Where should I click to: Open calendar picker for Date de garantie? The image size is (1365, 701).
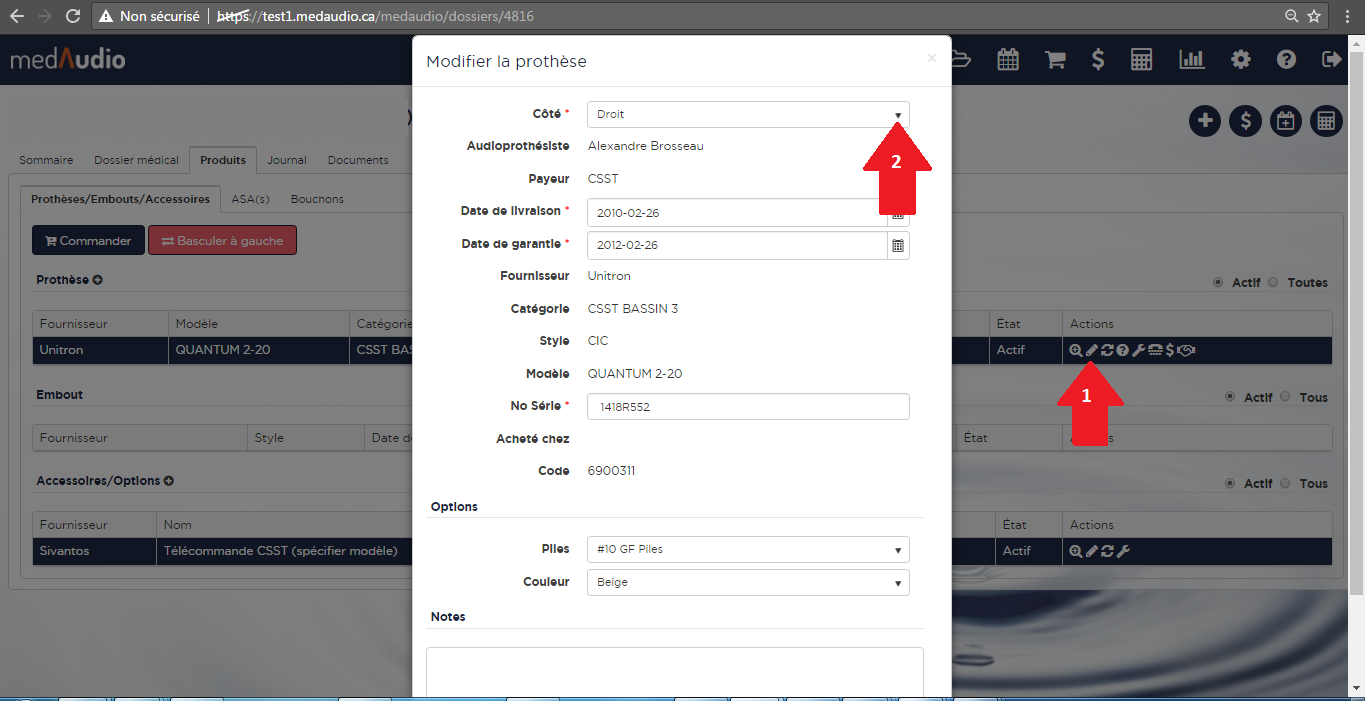pos(898,246)
